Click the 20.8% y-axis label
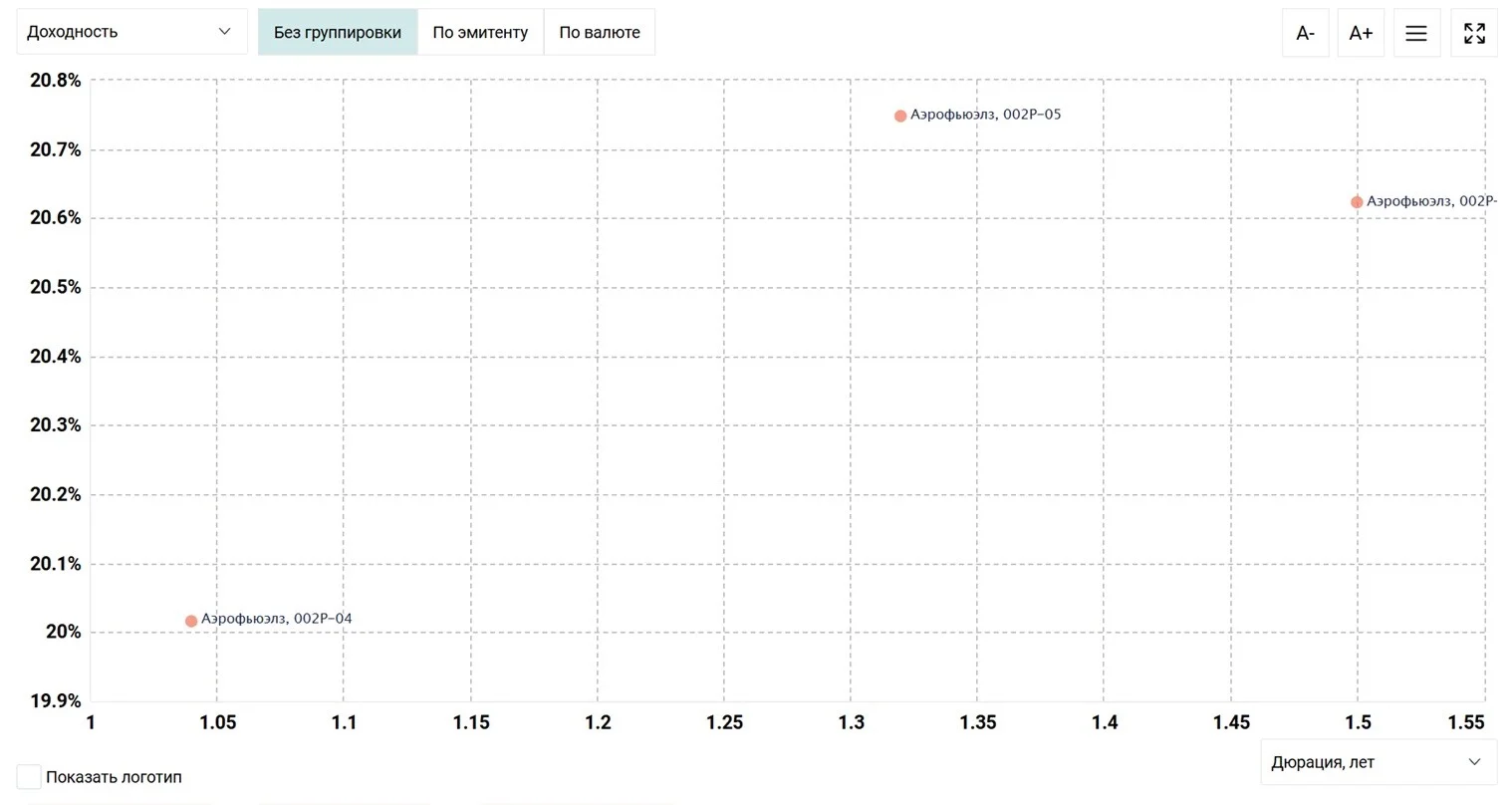 pyautogui.click(x=56, y=80)
